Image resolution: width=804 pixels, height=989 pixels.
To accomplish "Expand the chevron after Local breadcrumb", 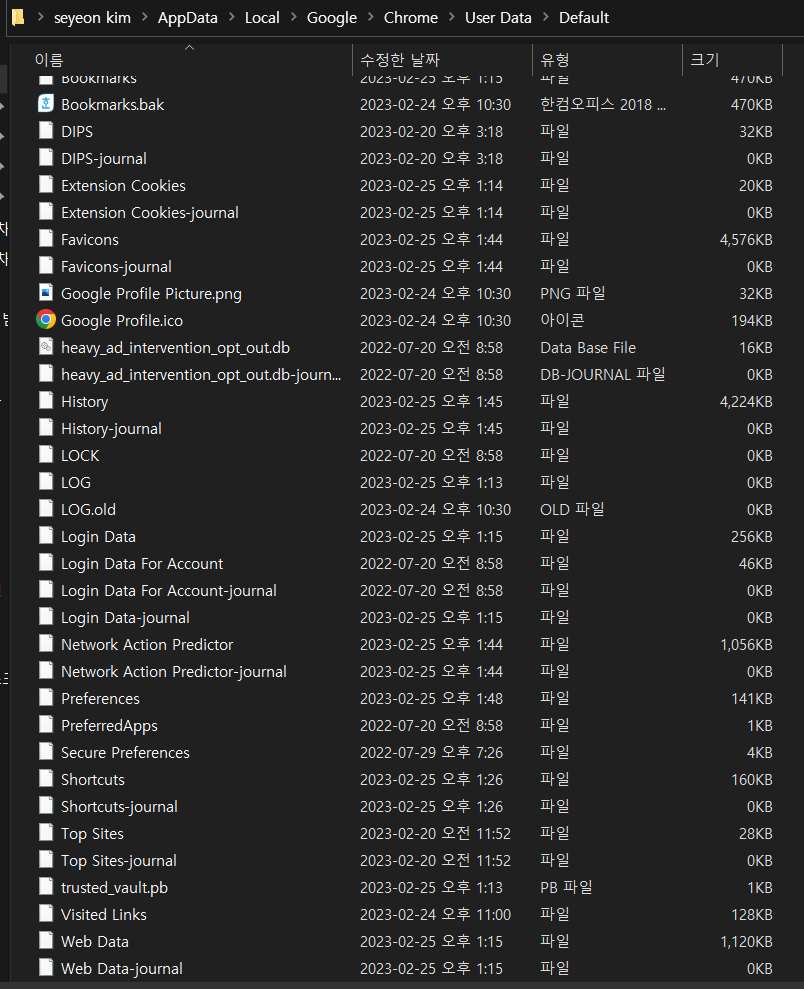I will [x=293, y=18].
